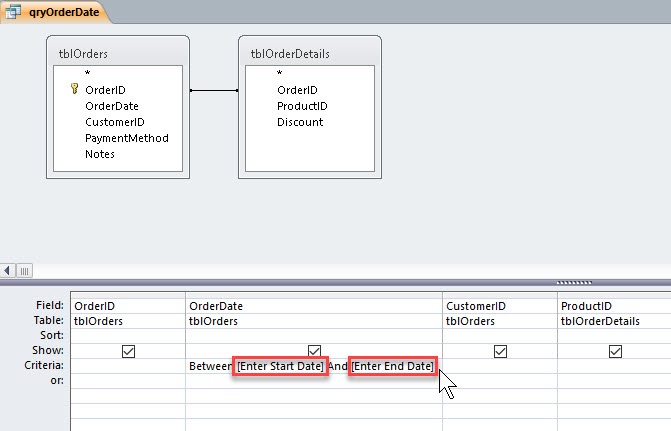
Task: Uncheck Show box for OrderDate column
Action: [x=314, y=351]
